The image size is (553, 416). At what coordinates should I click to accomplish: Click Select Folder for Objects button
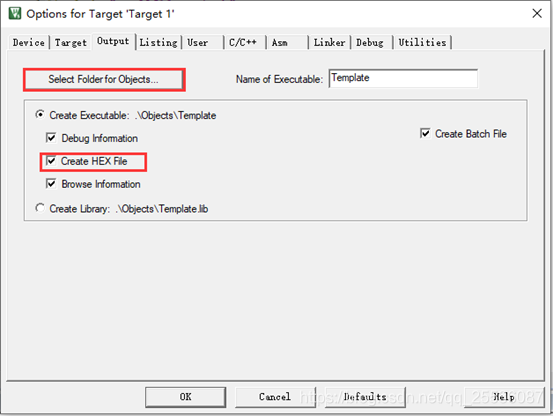[x=104, y=79]
